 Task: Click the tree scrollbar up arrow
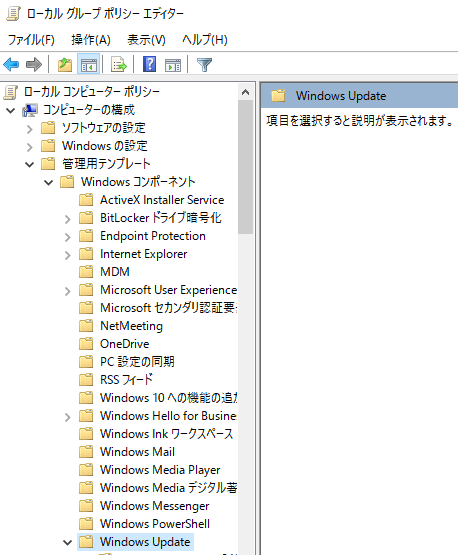coord(245,92)
